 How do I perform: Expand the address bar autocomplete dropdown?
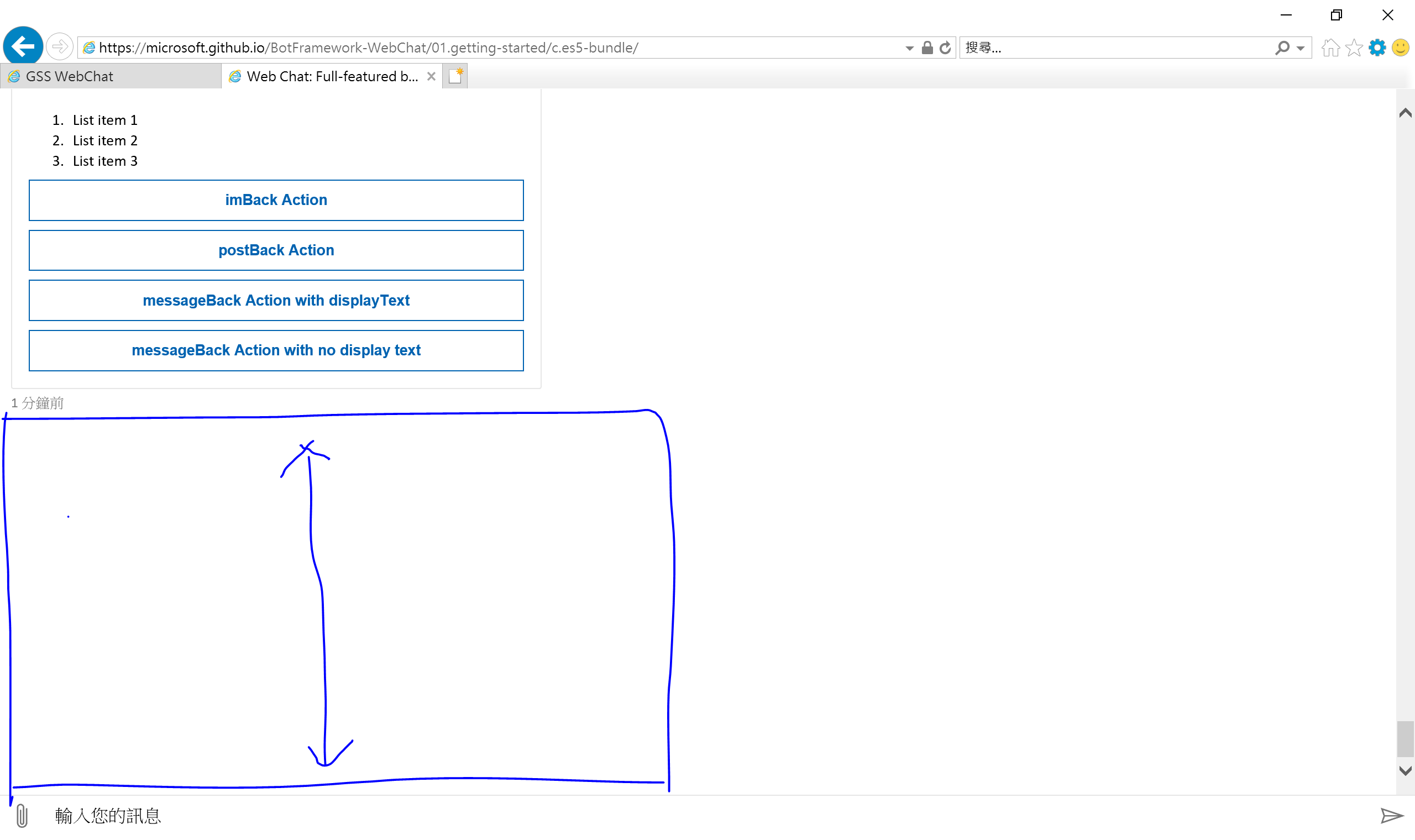click(x=909, y=47)
